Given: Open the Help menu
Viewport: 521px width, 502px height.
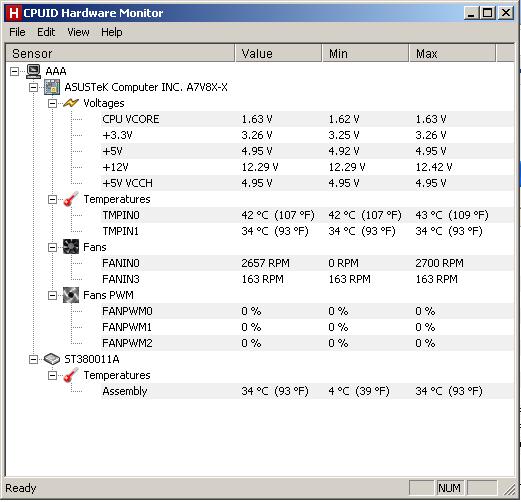Looking at the screenshot, I should (x=112, y=32).
